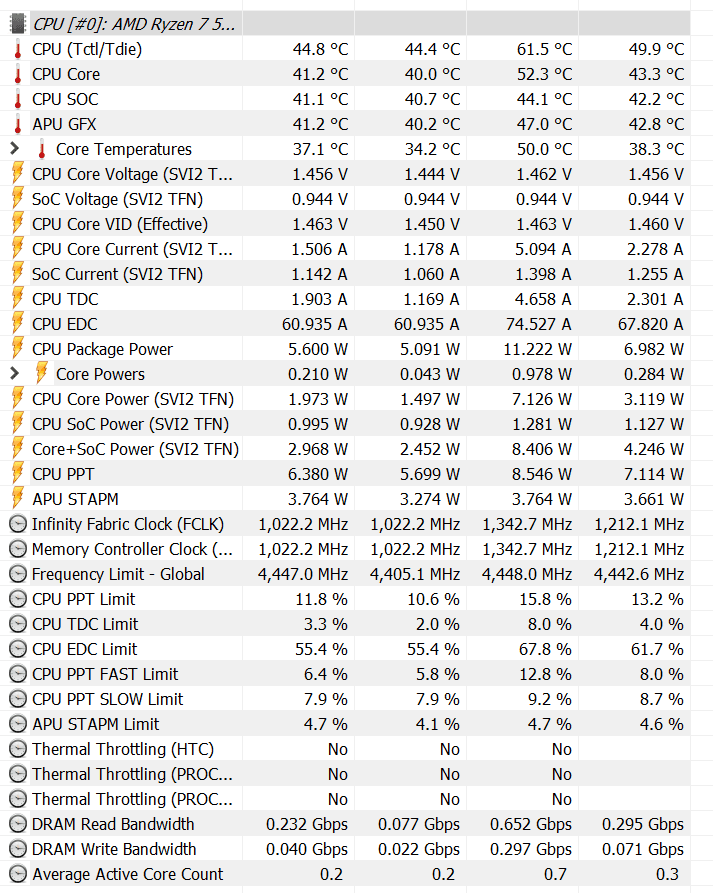Click the round icon next to Thermal Throttling (HTC)

point(17,749)
